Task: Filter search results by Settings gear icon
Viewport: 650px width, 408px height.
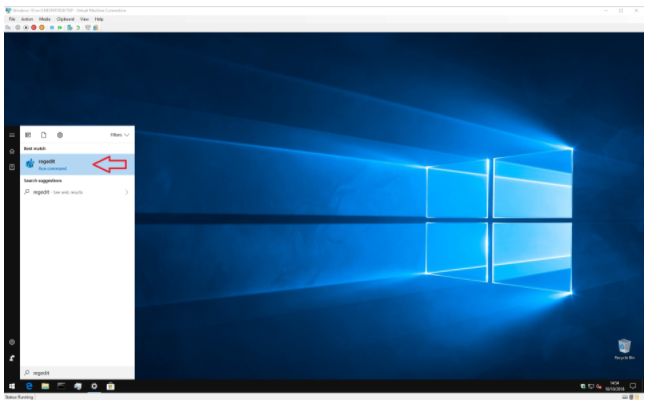Action: [60, 135]
